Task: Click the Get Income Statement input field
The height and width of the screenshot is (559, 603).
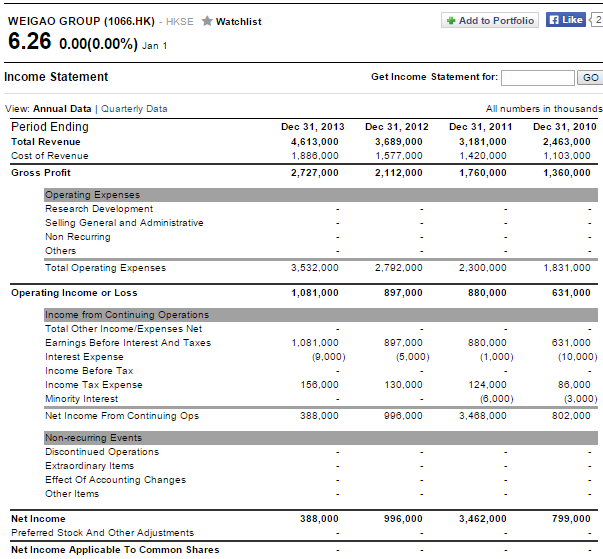Action: click(x=538, y=78)
